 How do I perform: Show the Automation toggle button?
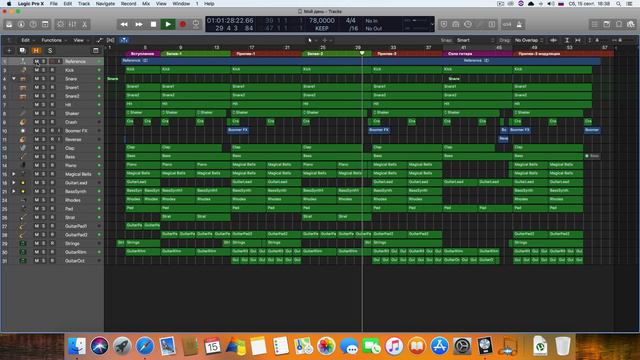100,40
